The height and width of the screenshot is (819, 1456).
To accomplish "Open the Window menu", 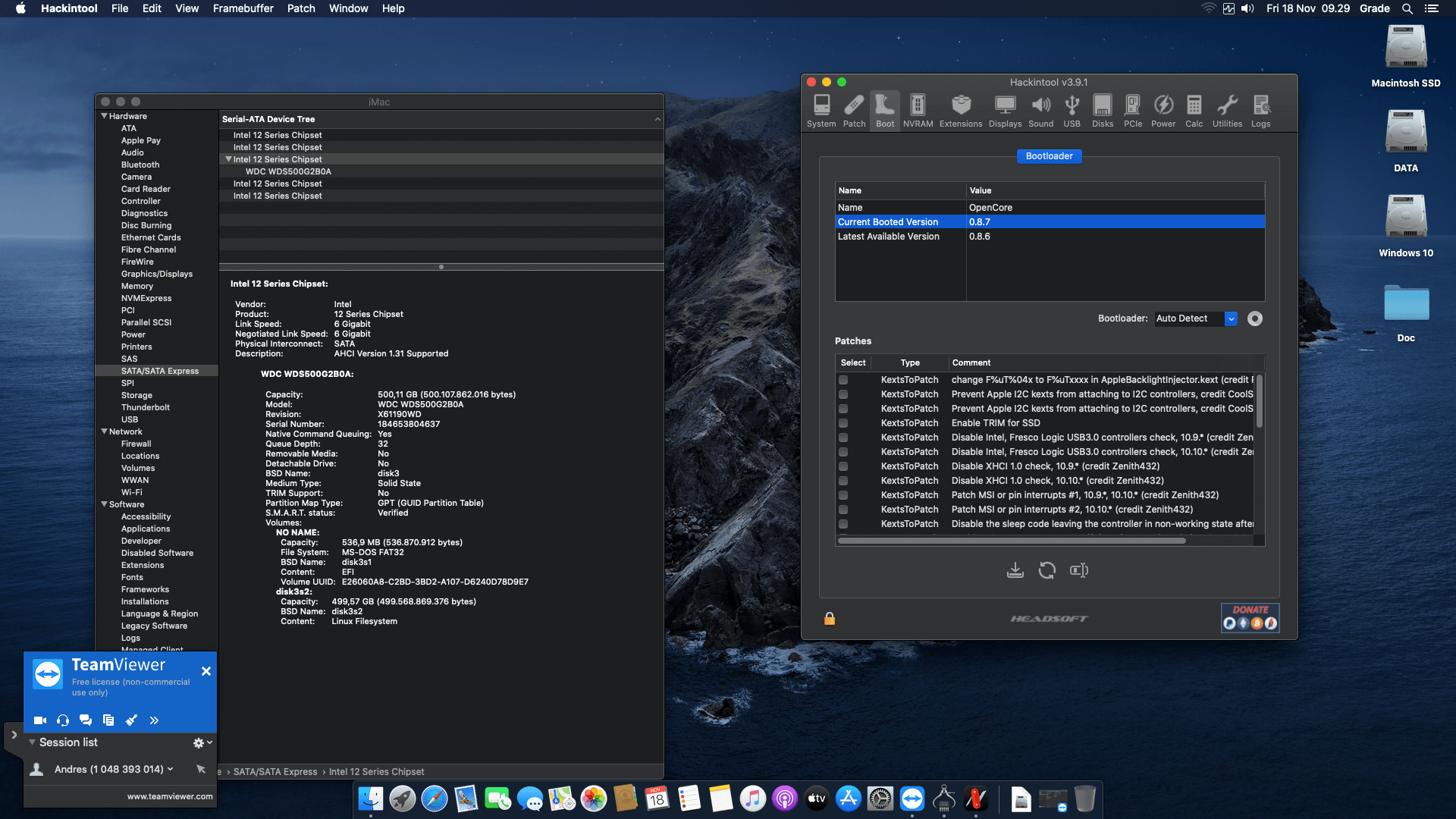I will 348,8.
